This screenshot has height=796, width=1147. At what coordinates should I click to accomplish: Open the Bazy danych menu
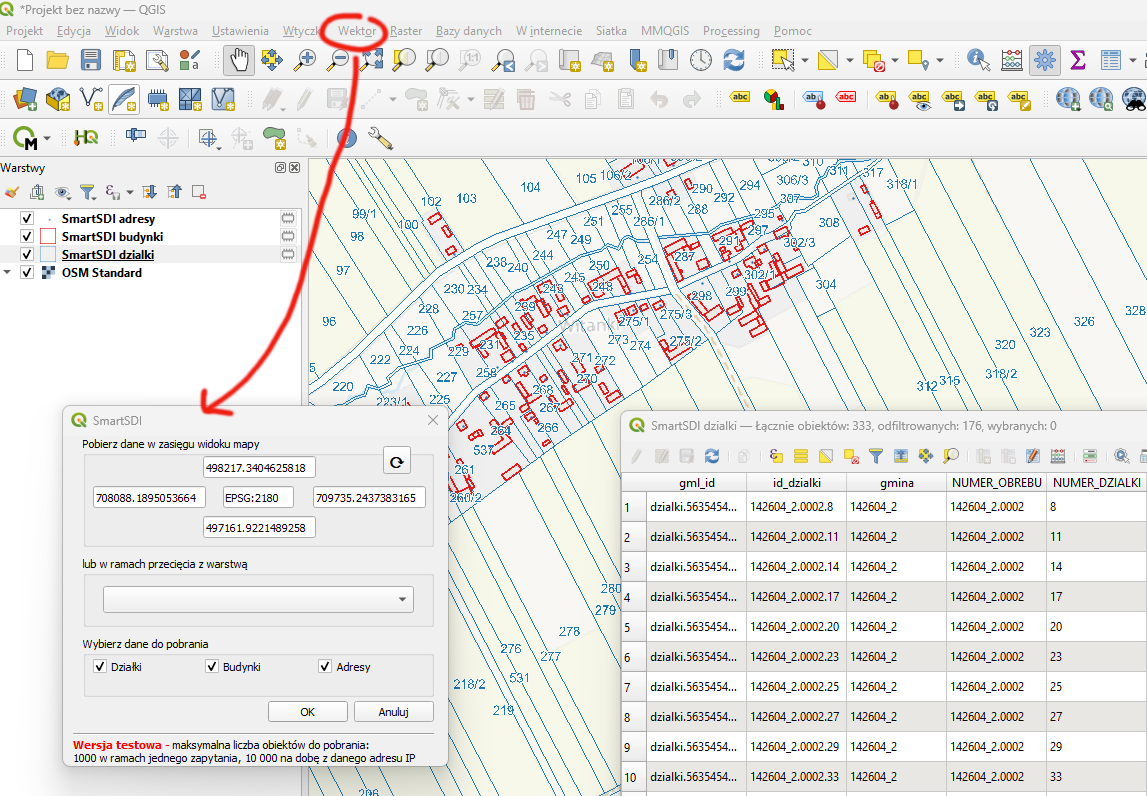tap(469, 31)
